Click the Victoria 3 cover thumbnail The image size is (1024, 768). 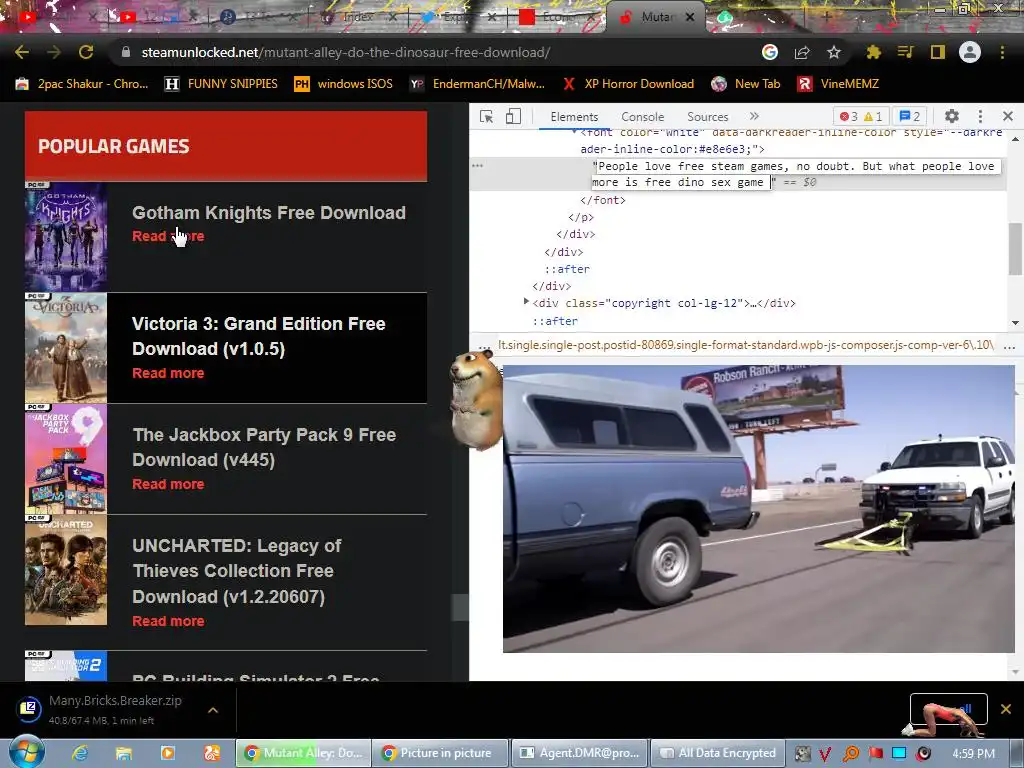tap(66, 348)
